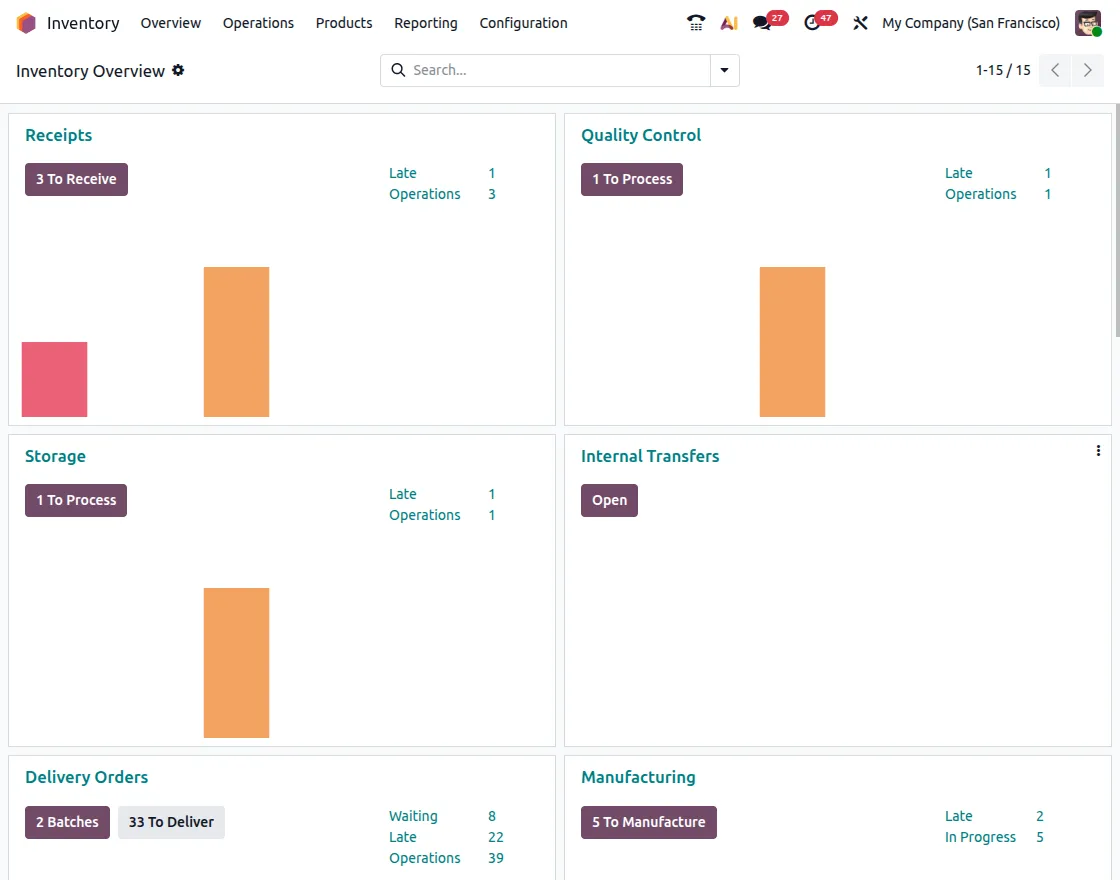The width and height of the screenshot is (1120, 880).
Task: Click the Inventory app cube icon
Action: click(25, 22)
